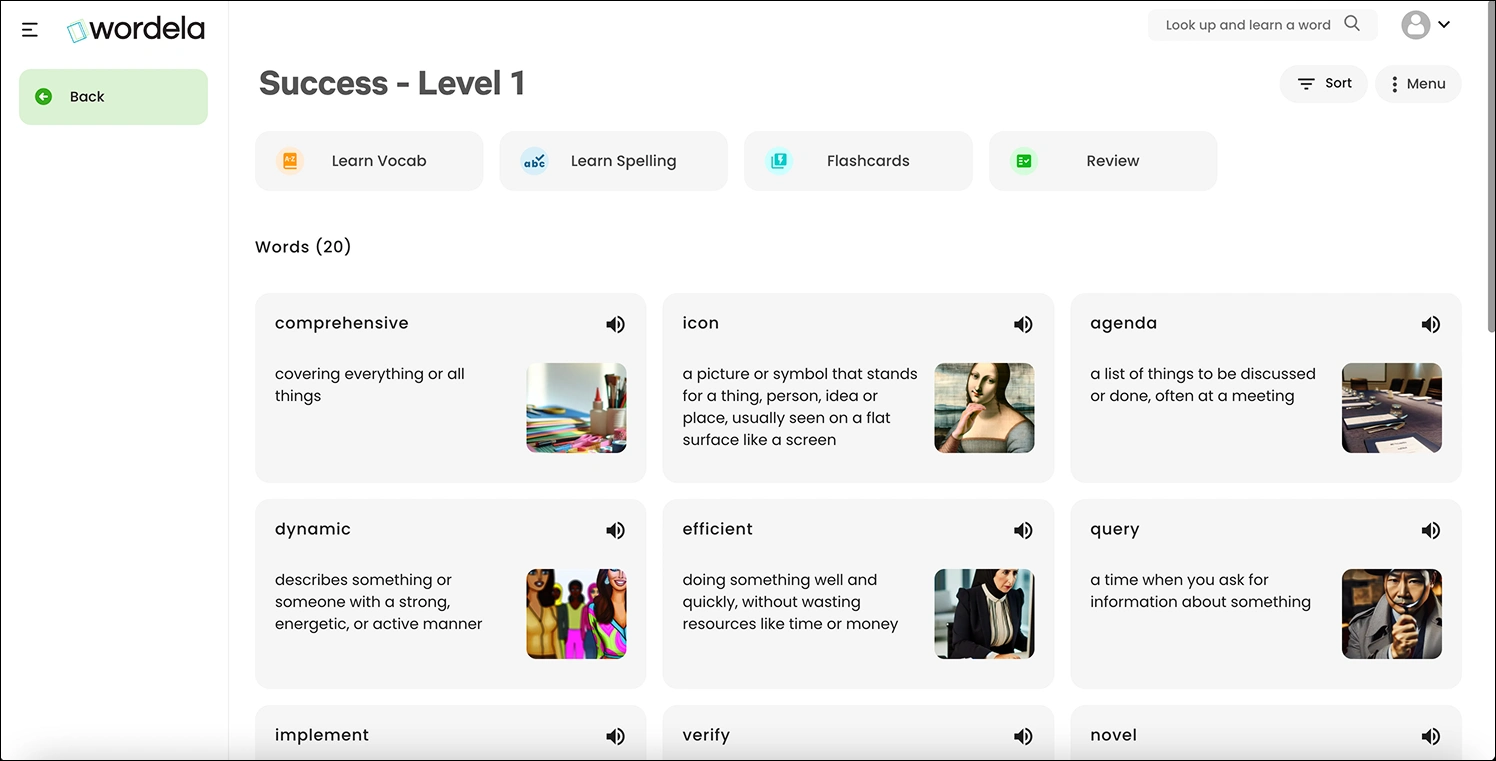The height and width of the screenshot is (761, 1496).
Task: Click the page vertical scrollbar
Action: [1490, 170]
